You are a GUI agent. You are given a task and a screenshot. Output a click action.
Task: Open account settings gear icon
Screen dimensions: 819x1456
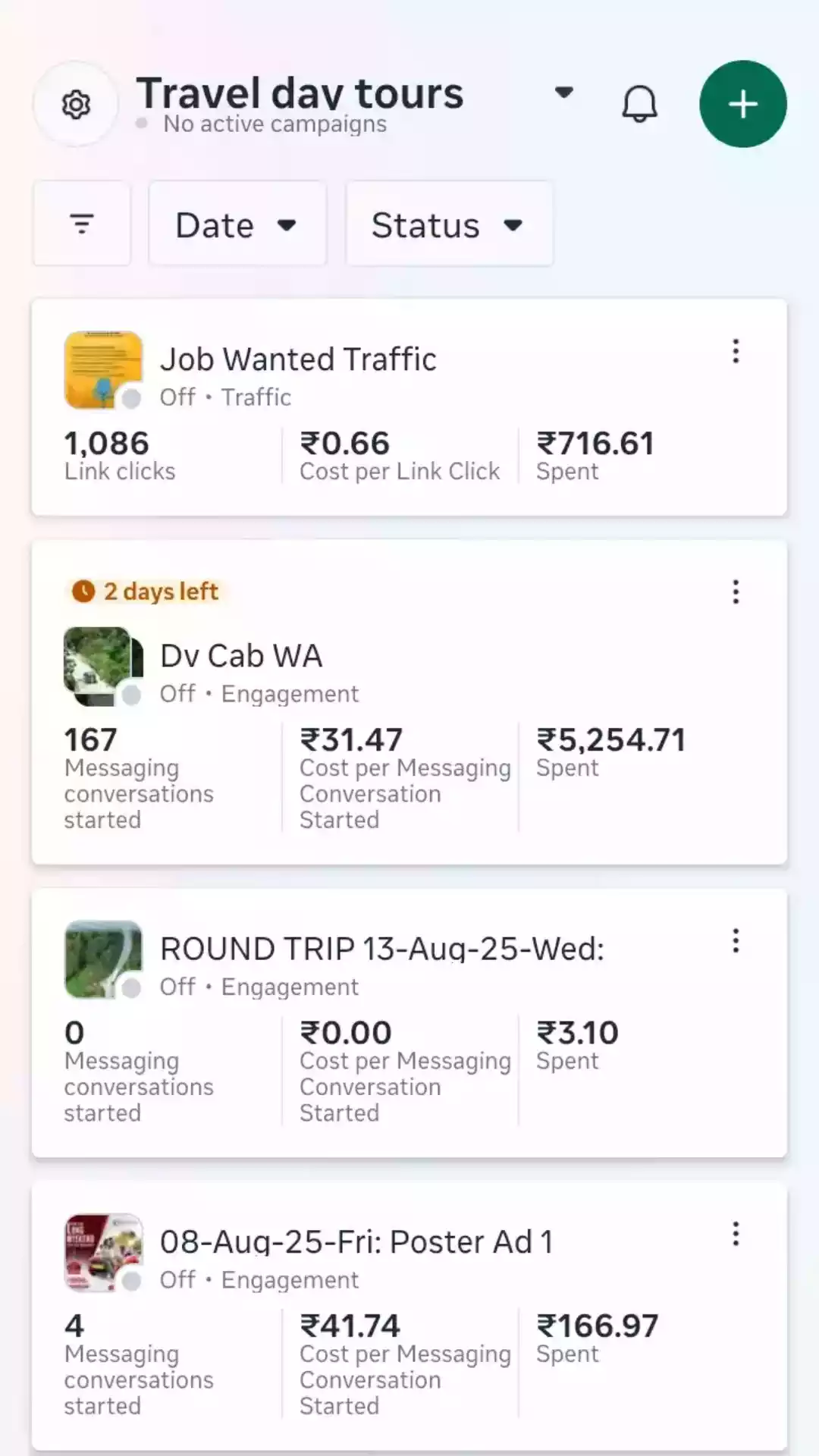point(76,105)
